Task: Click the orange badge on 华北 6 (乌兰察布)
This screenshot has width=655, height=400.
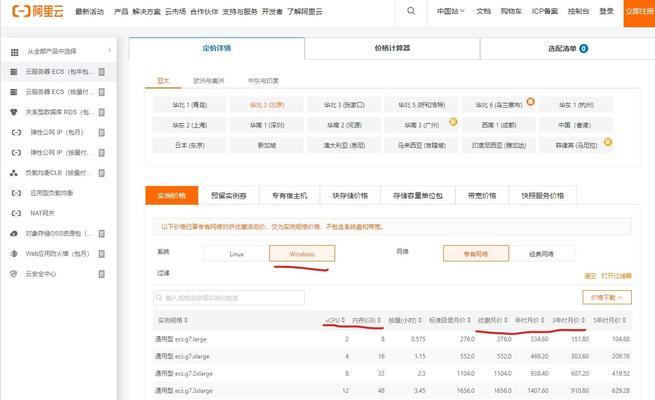Action: [x=531, y=101]
